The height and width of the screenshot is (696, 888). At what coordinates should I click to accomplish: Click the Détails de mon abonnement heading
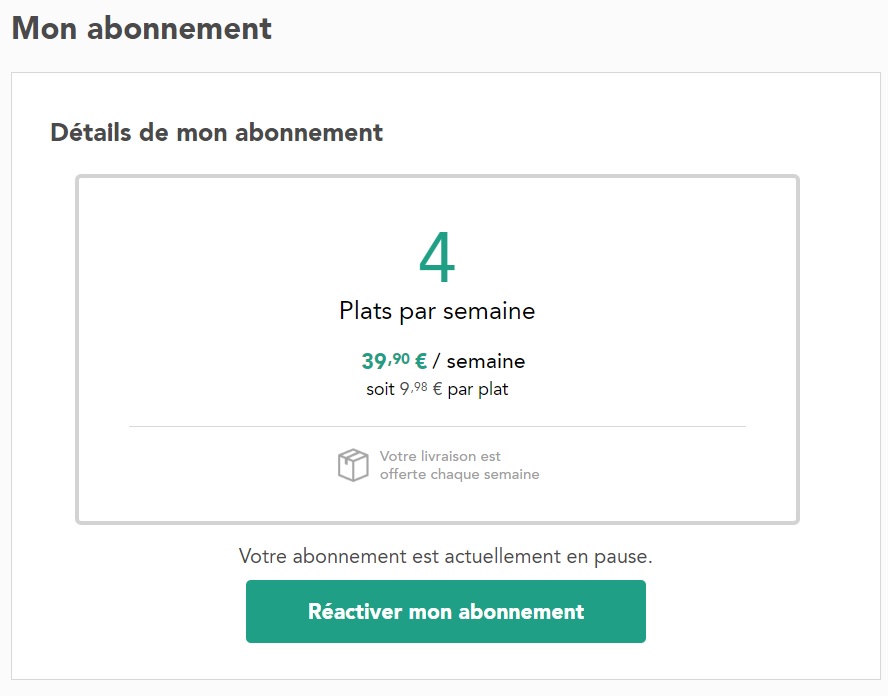click(x=217, y=133)
